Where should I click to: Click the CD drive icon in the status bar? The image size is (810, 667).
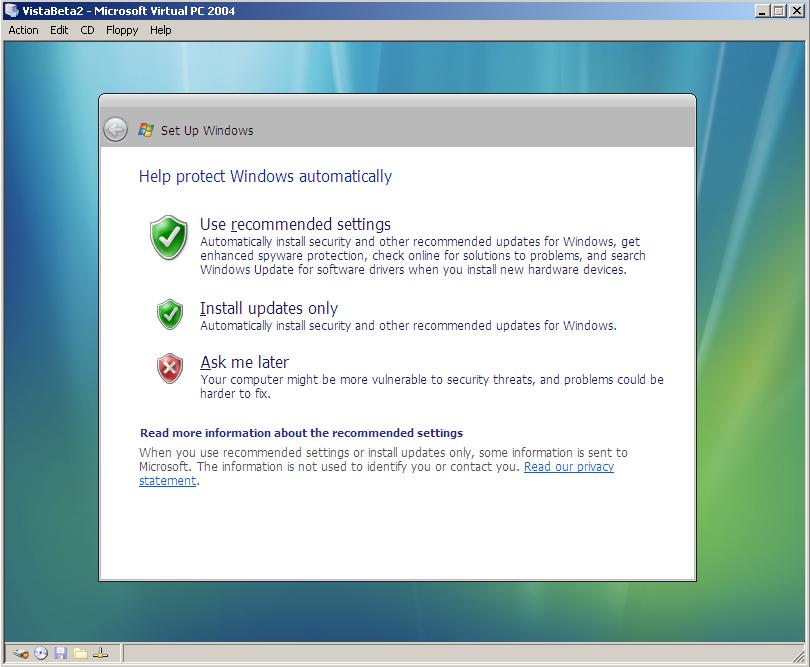(41, 654)
